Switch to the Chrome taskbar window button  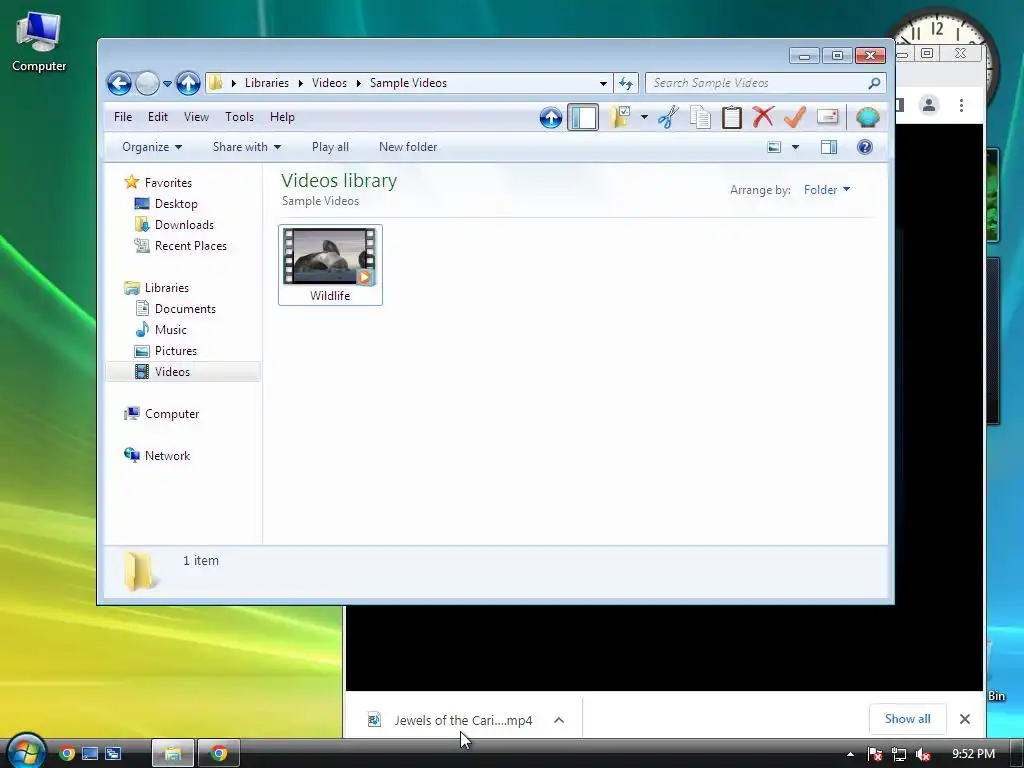[x=219, y=753]
